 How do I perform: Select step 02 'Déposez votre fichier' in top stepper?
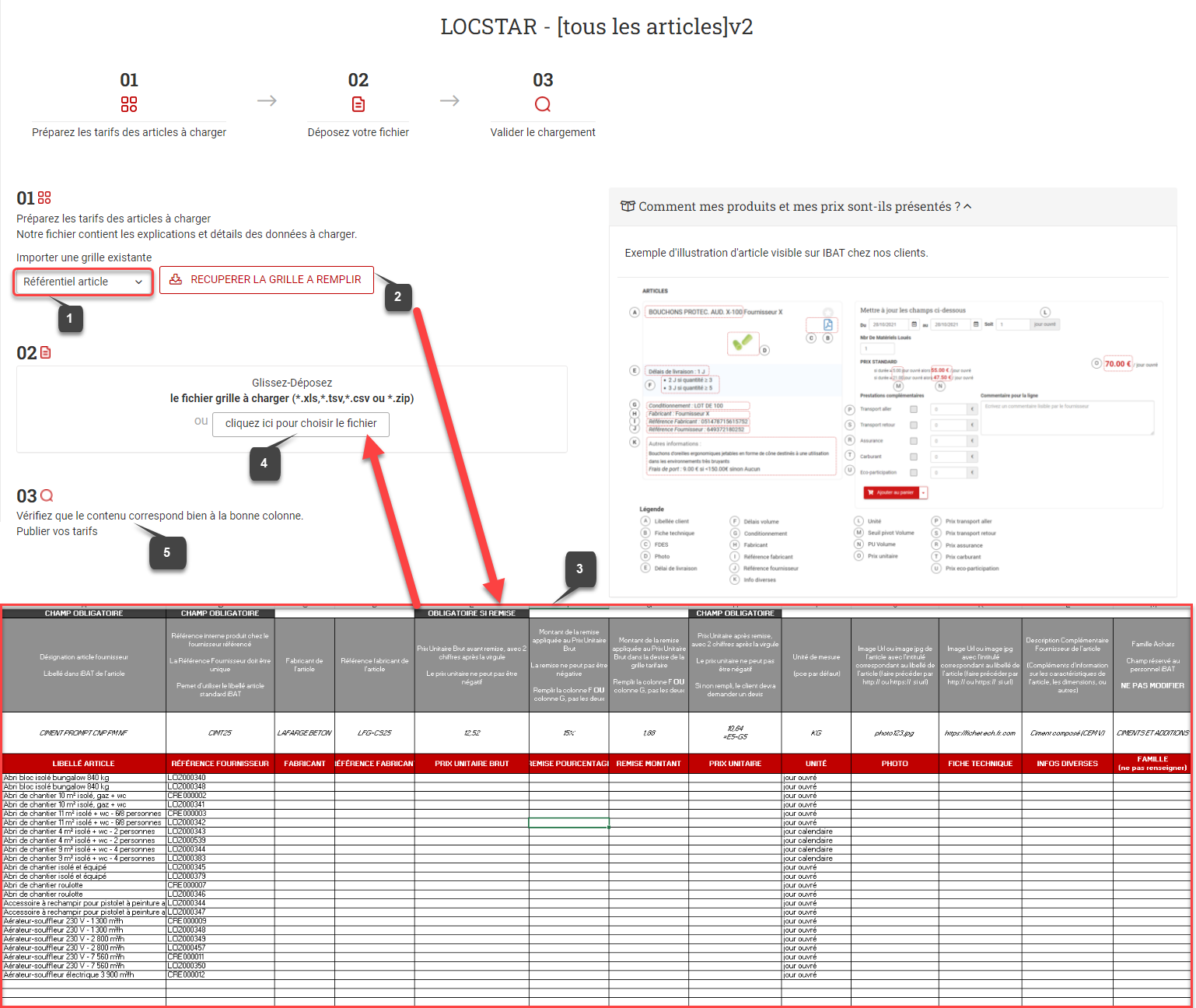[358, 106]
